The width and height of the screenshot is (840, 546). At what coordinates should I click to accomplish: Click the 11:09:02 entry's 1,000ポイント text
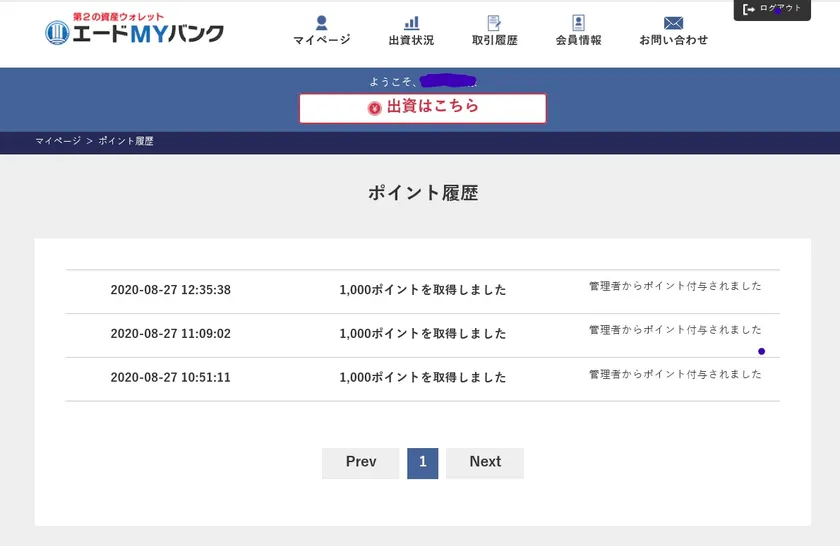pos(422,334)
